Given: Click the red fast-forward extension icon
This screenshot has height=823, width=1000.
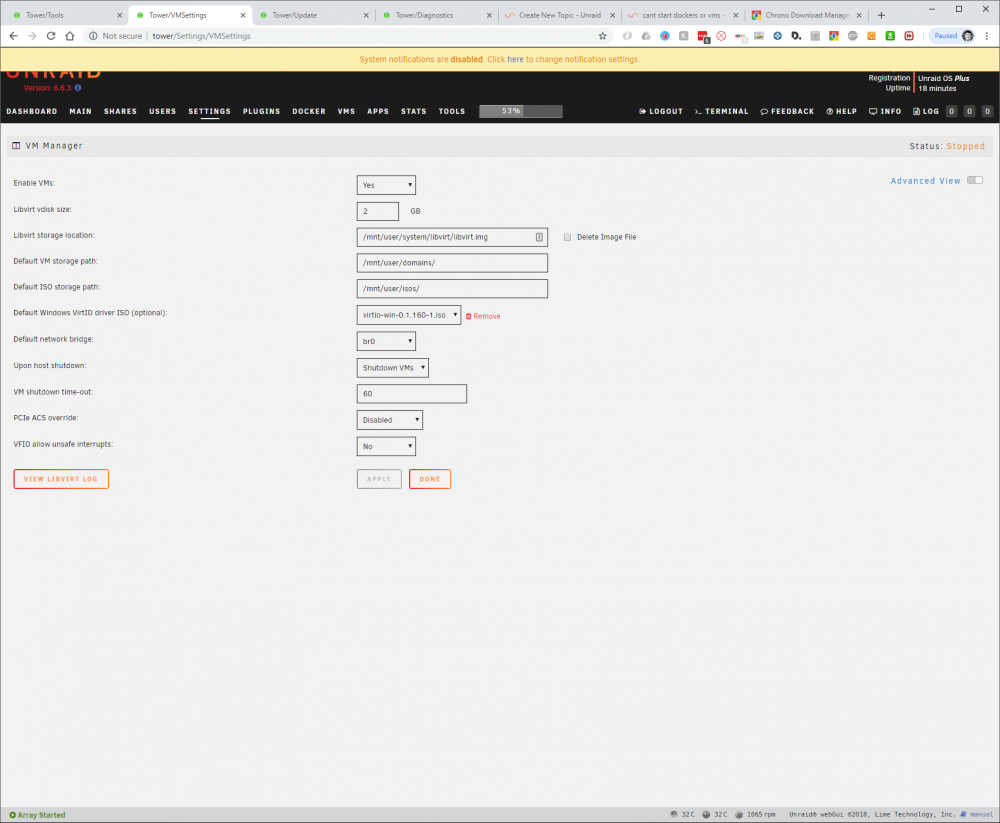Looking at the screenshot, I should point(909,36).
